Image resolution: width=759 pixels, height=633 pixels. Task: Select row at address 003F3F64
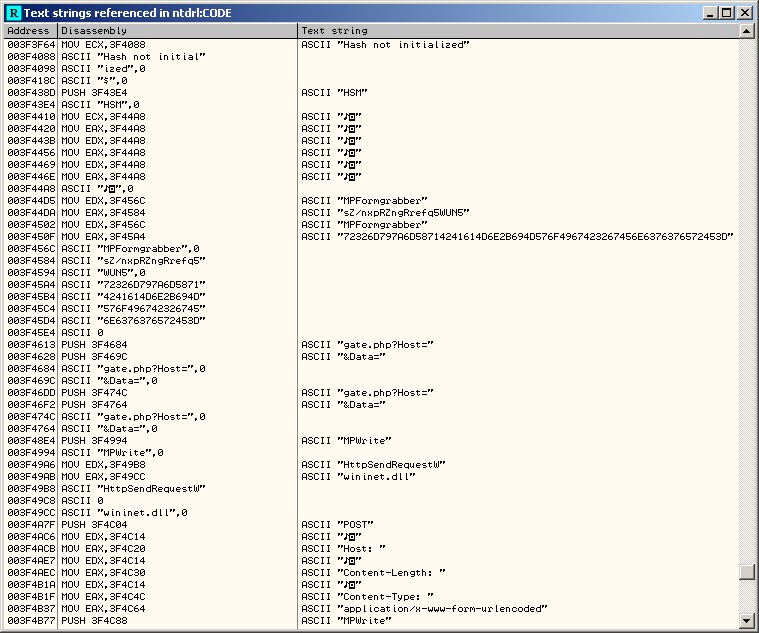372,45
